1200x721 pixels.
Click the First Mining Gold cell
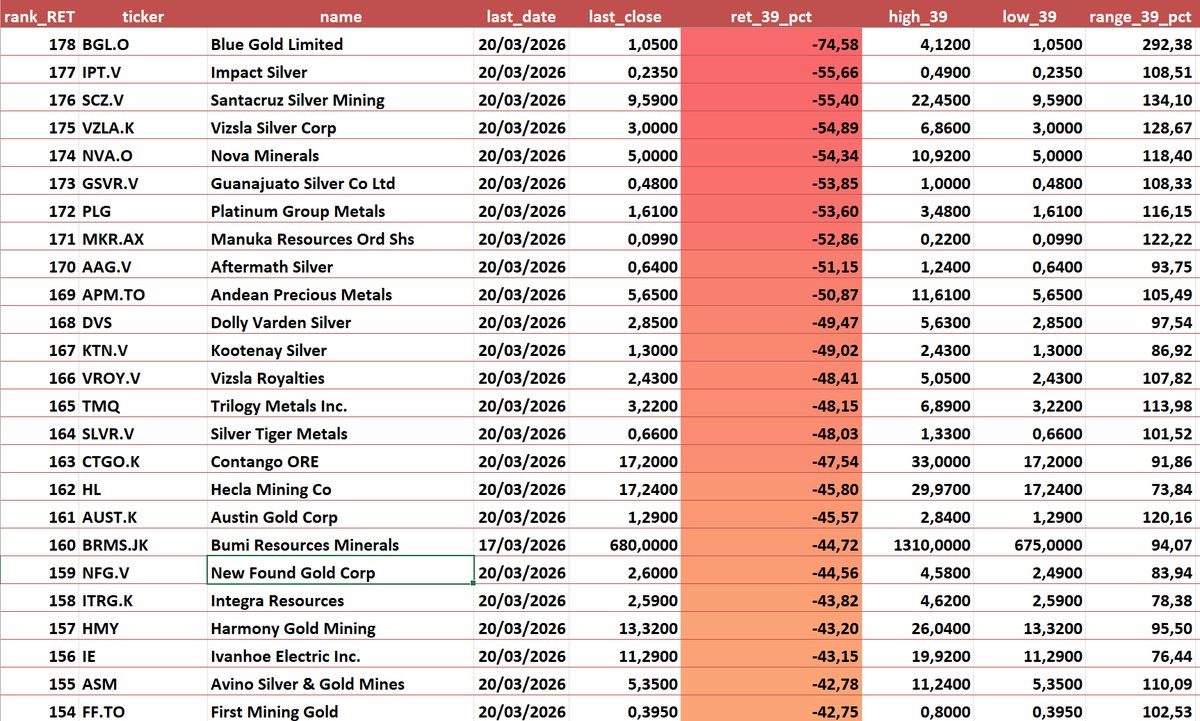[x=340, y=711]
